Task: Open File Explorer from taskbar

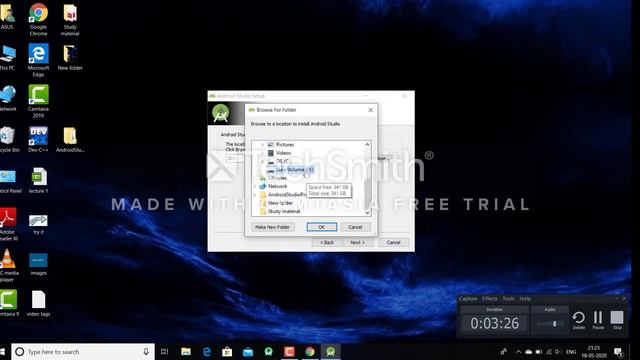Action: 186,351
